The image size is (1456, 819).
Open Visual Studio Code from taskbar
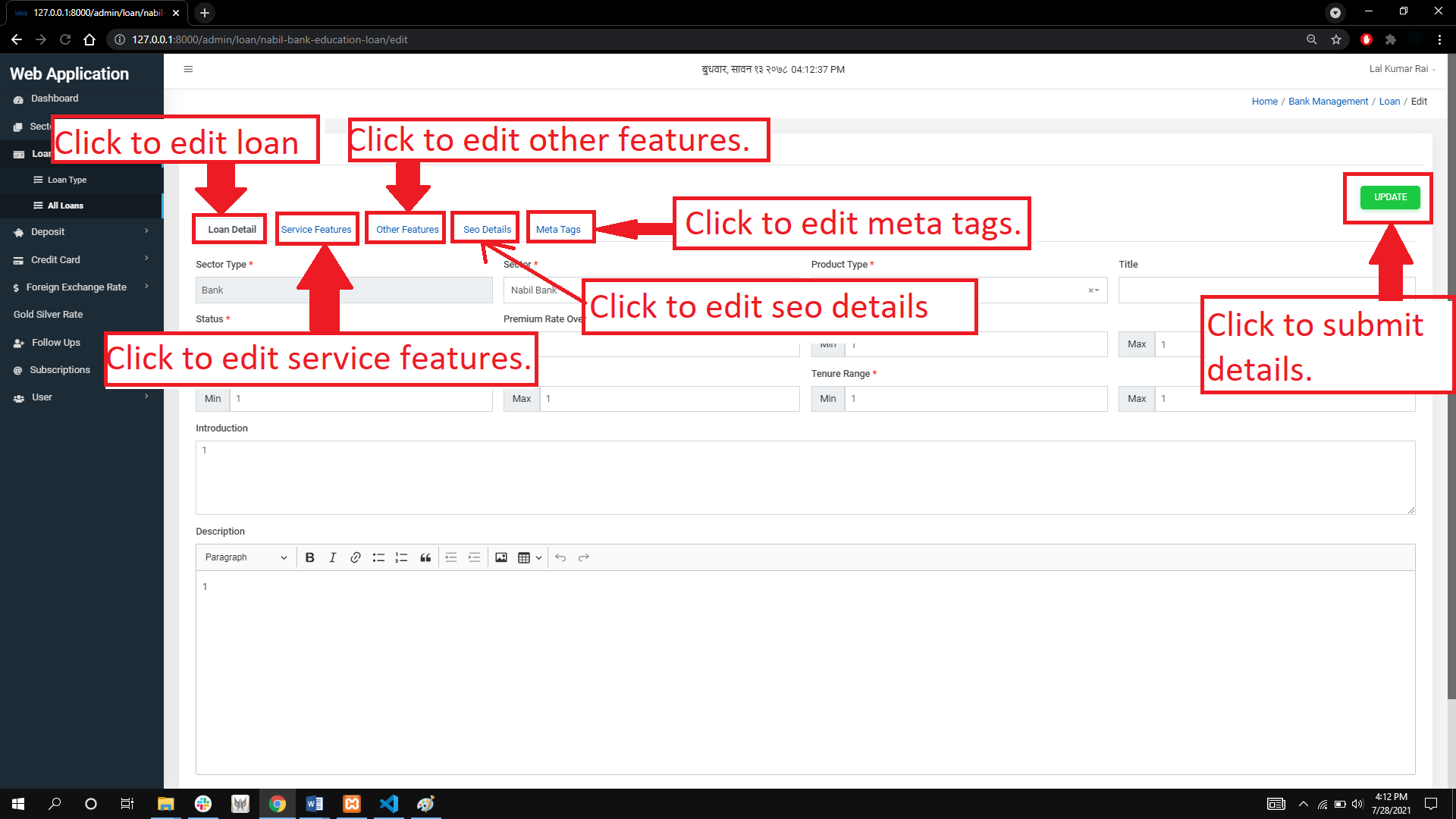(x=389, y=804)
